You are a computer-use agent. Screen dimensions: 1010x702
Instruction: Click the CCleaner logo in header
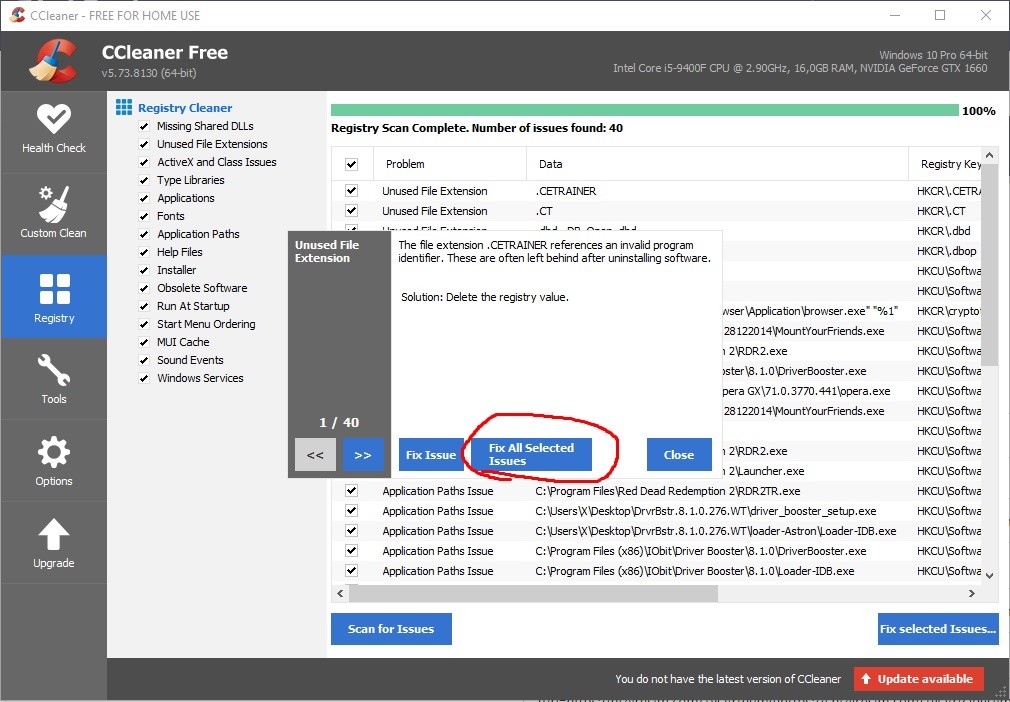click(x=53, y=61)
